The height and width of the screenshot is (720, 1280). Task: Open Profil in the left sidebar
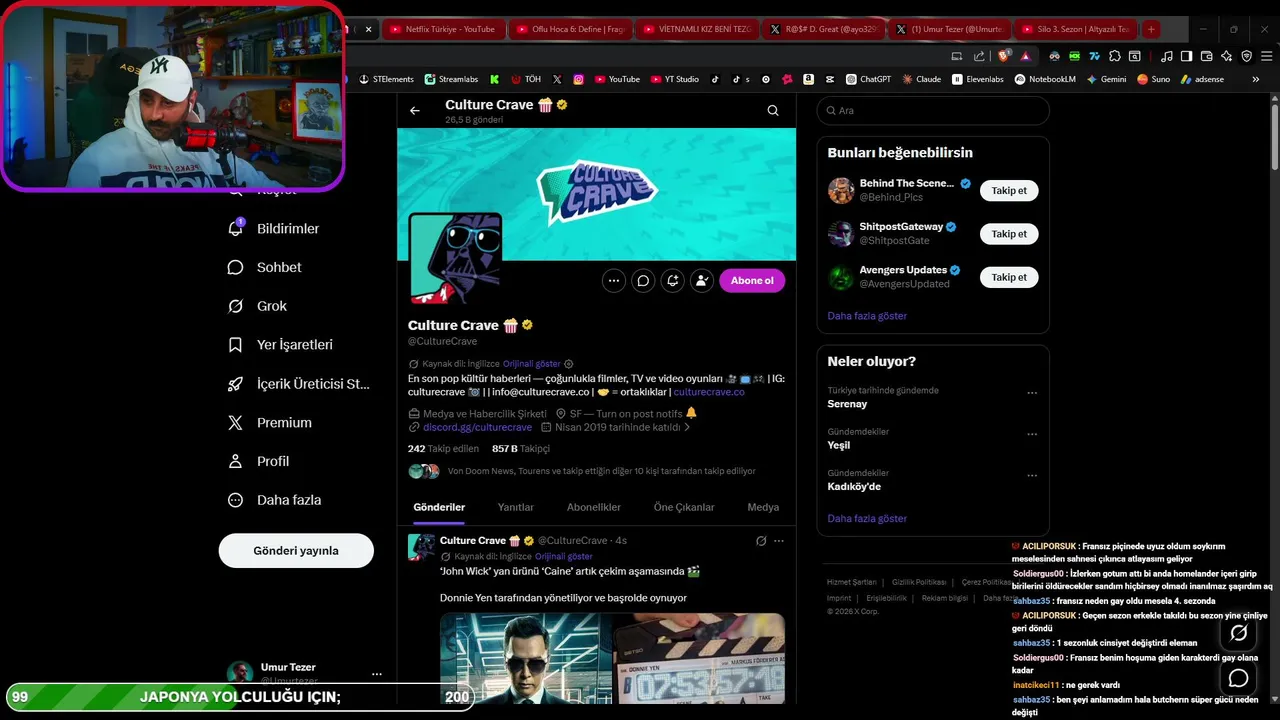[259, 461]
